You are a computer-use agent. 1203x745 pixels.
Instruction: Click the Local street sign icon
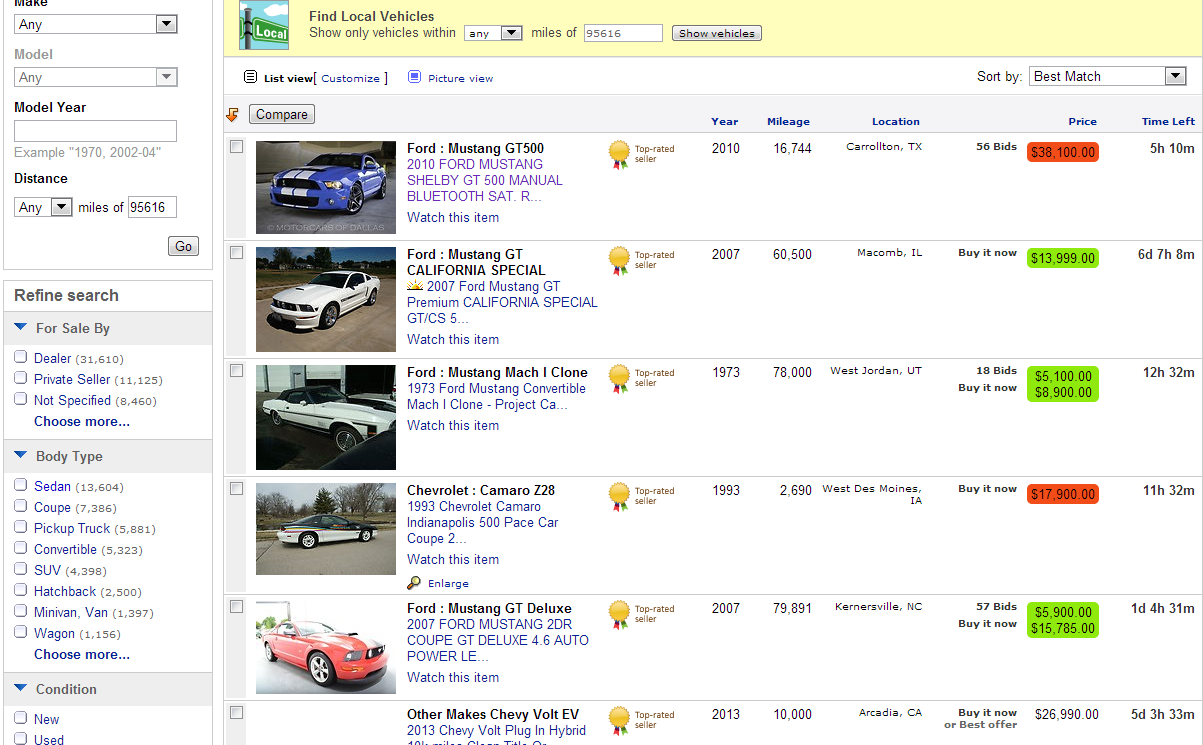click(x=264, y=26)
